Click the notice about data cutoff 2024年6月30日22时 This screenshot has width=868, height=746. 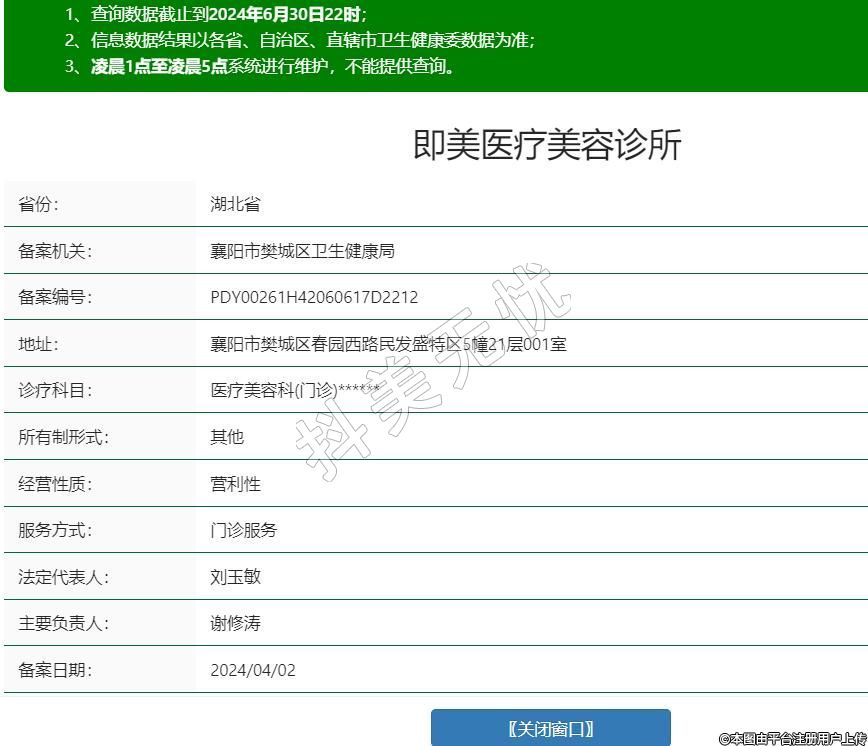[215, 15]
